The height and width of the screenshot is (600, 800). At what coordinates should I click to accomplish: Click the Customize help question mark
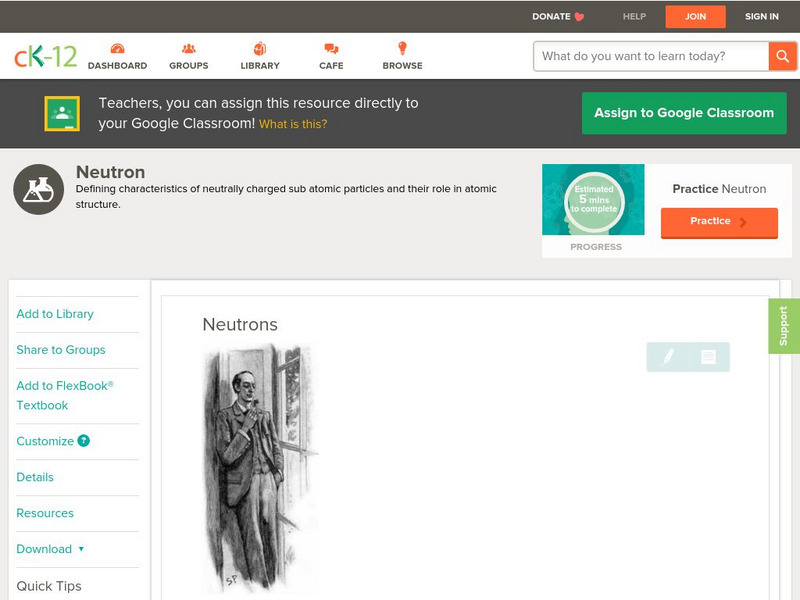tap(84, 441)
